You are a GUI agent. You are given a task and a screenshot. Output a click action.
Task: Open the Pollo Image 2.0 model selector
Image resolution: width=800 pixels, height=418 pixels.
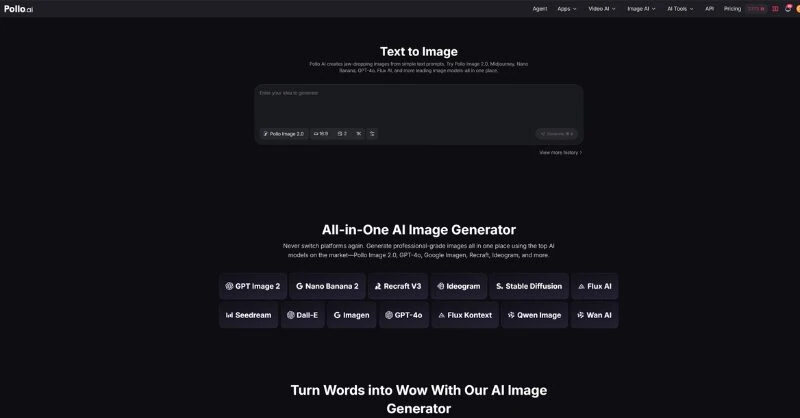(284, 134)
